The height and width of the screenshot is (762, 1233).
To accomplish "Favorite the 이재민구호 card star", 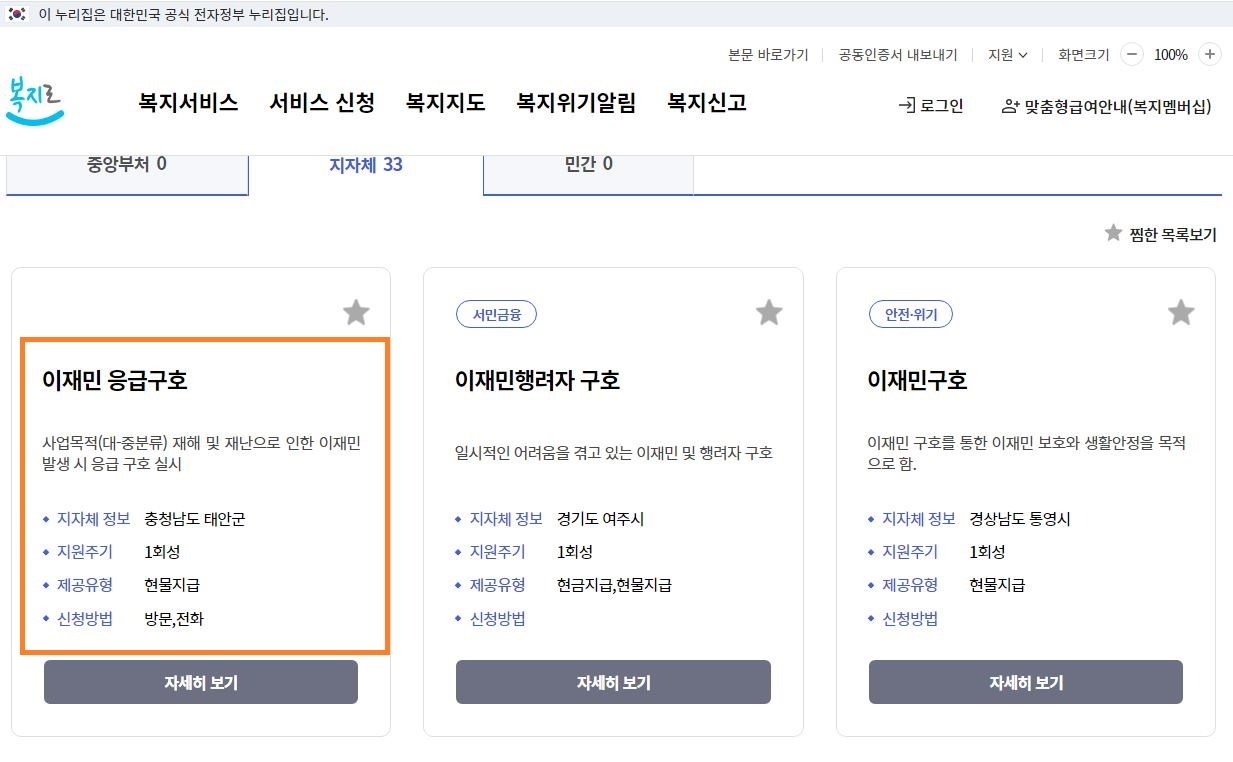I will (1180, 312).
